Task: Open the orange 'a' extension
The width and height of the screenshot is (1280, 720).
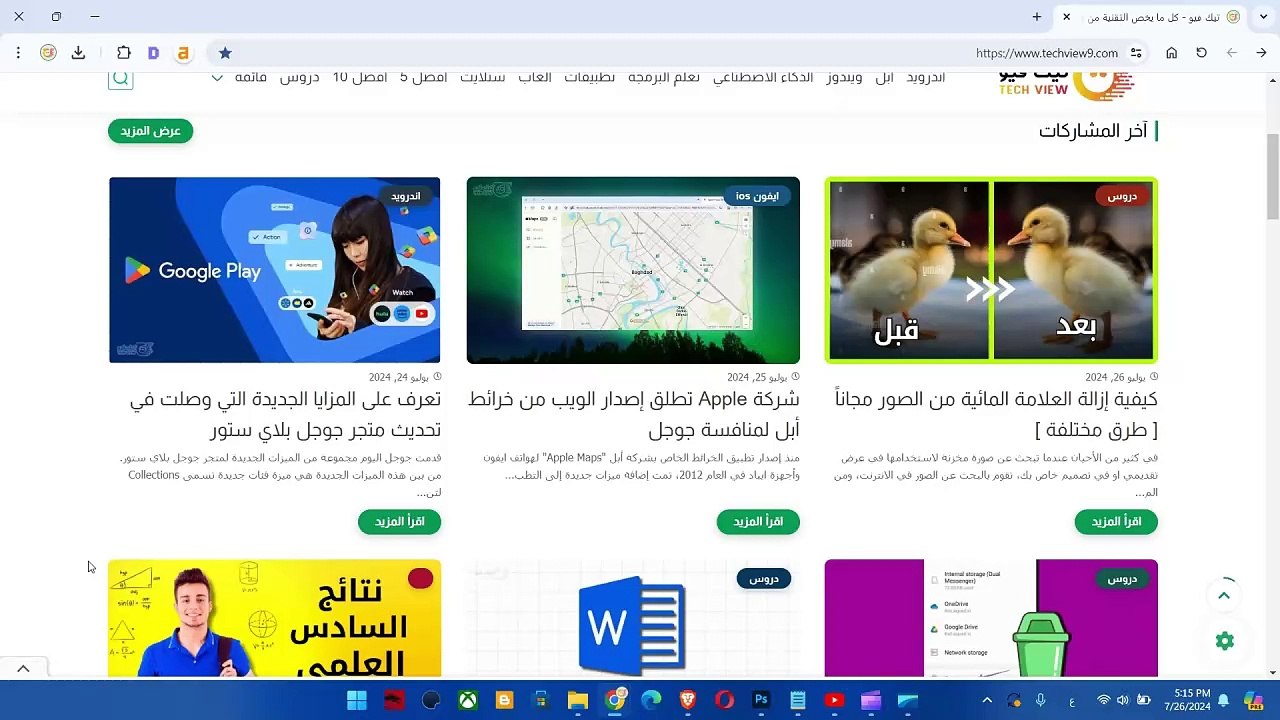Action: tap(183, 53)
